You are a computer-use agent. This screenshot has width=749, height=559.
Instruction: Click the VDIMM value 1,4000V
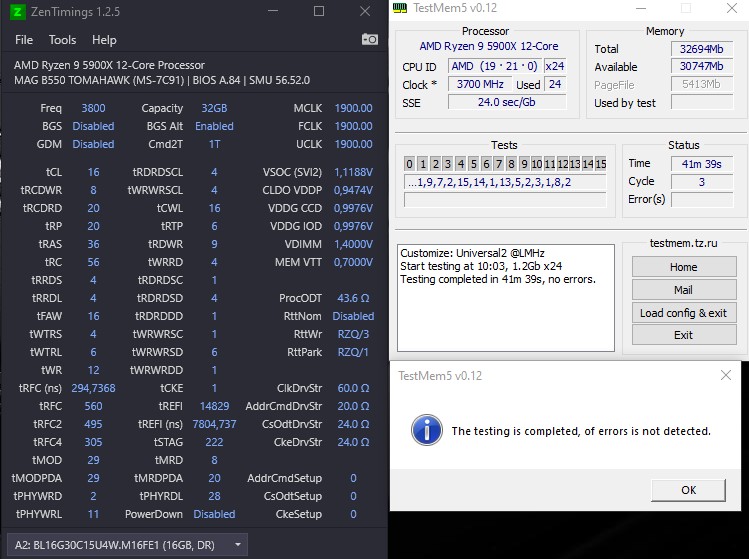(353, 244)
